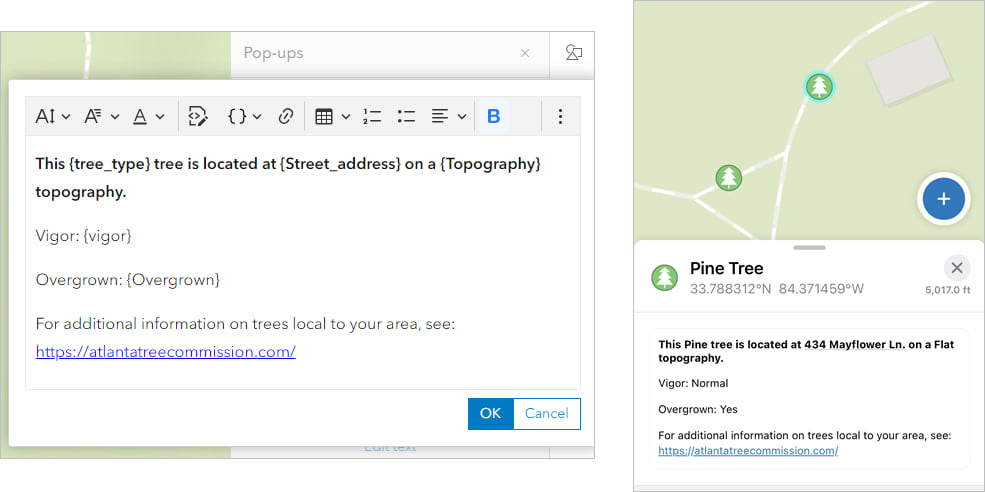Open atlantatreecommission.com link in mobile pop-up
The width and height of the screenshot is (985, 492).
(x=748, y=451)
